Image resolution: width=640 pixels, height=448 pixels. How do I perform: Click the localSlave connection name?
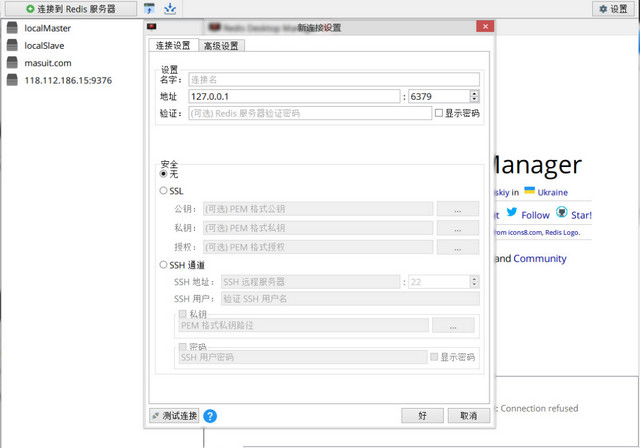[44, 46]
